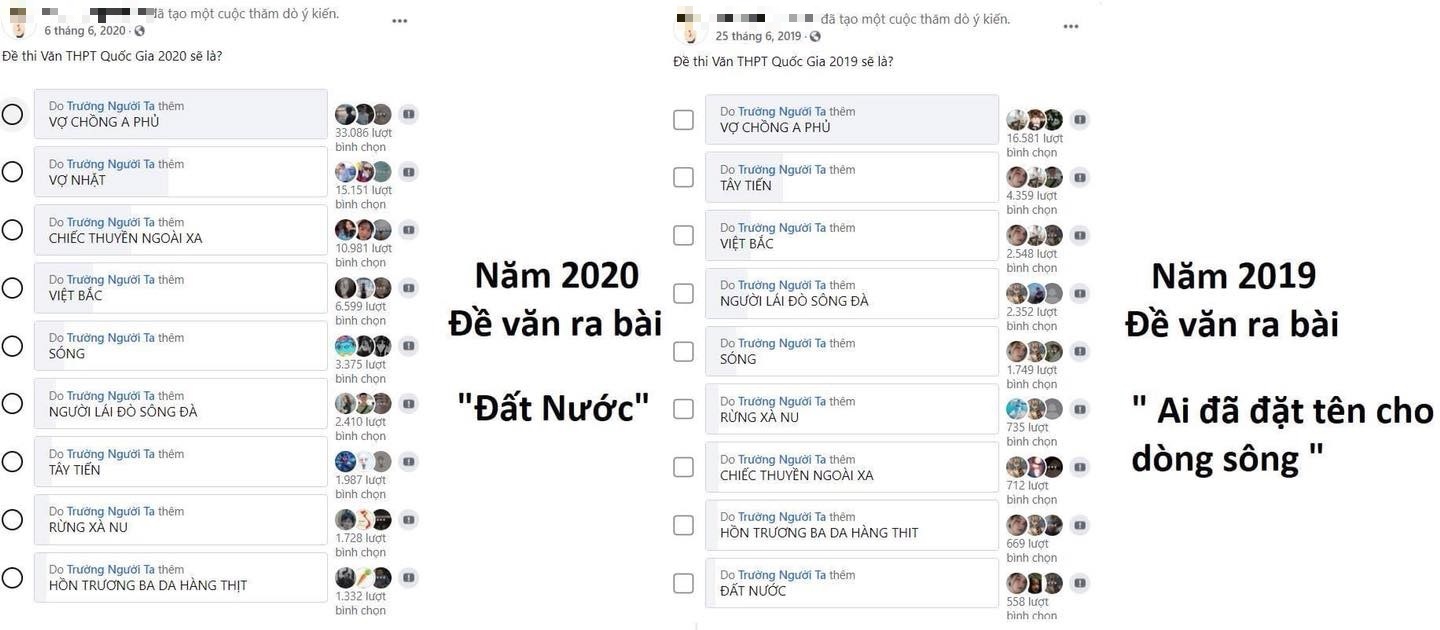Click the CHIẾC THUYỀN NGOÀI XA option in 2020 poll
1440x630 pixels.
point(181,230)
